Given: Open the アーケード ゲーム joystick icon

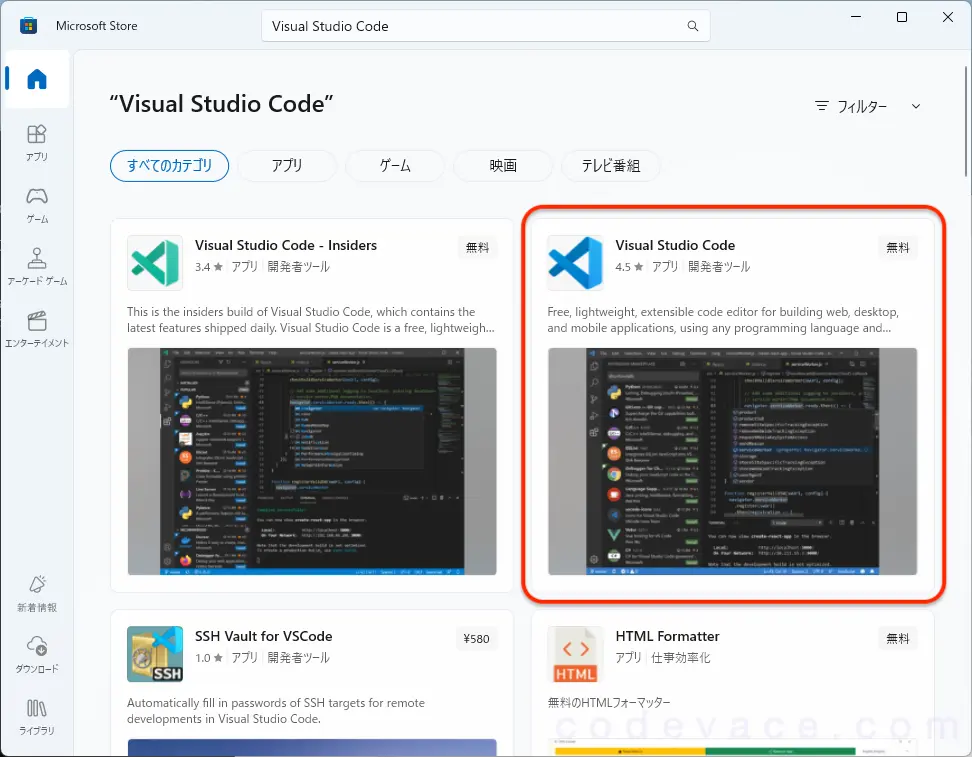Looking at the screenshot, I should click(x=37, y=267).
